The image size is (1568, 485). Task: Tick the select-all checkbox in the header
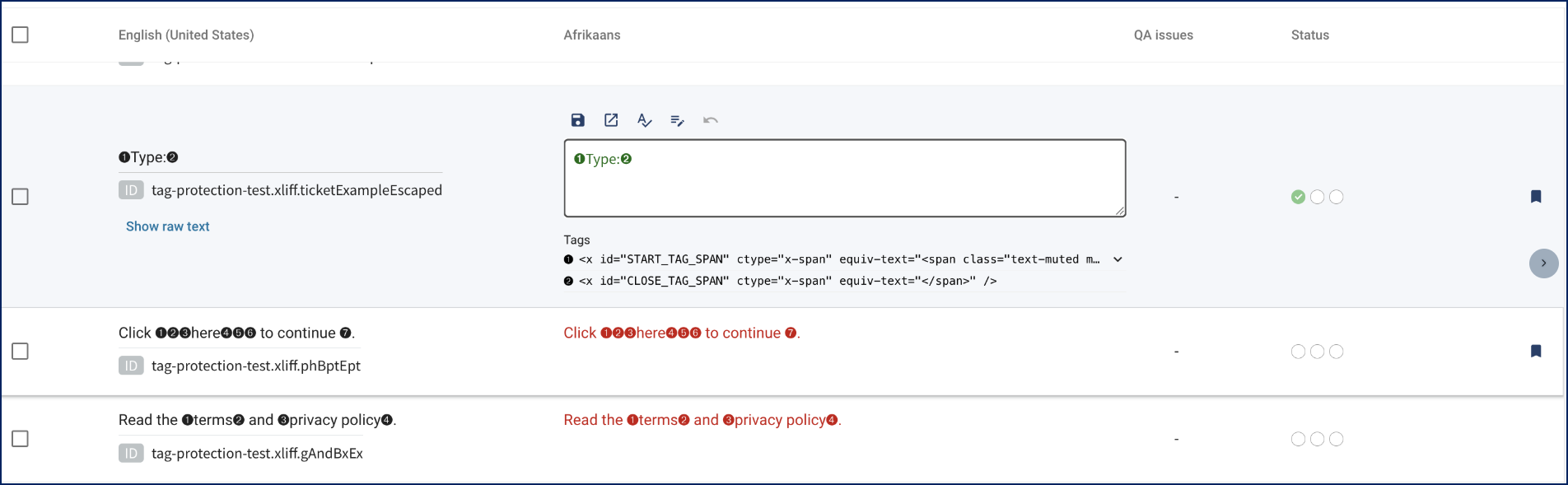(x=20, y=35)
